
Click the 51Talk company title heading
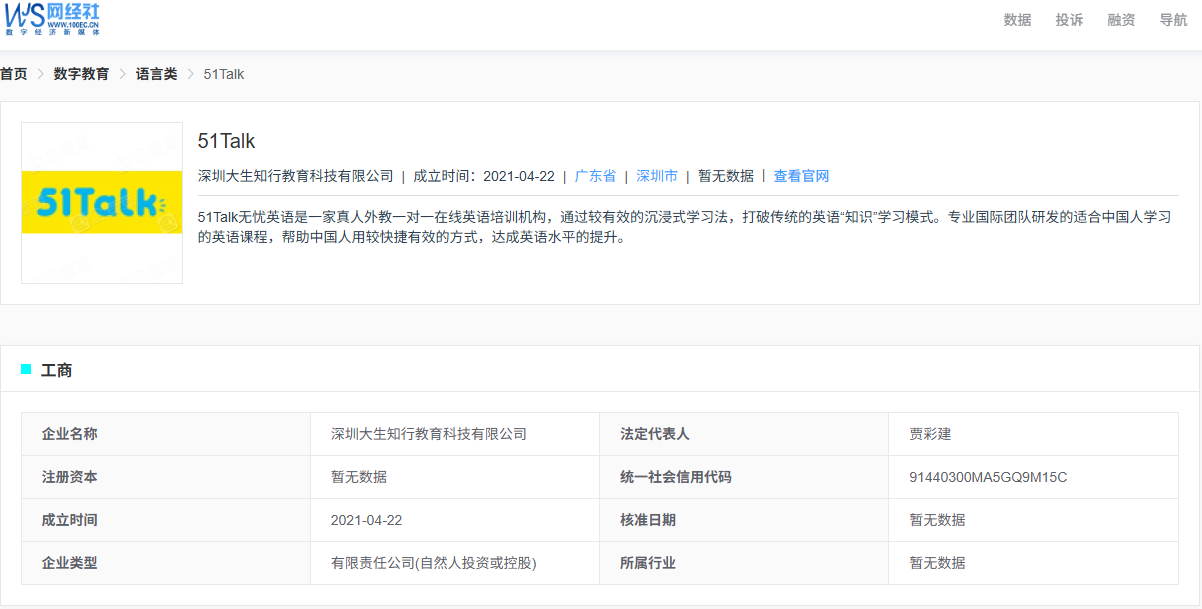pos(227,141)
